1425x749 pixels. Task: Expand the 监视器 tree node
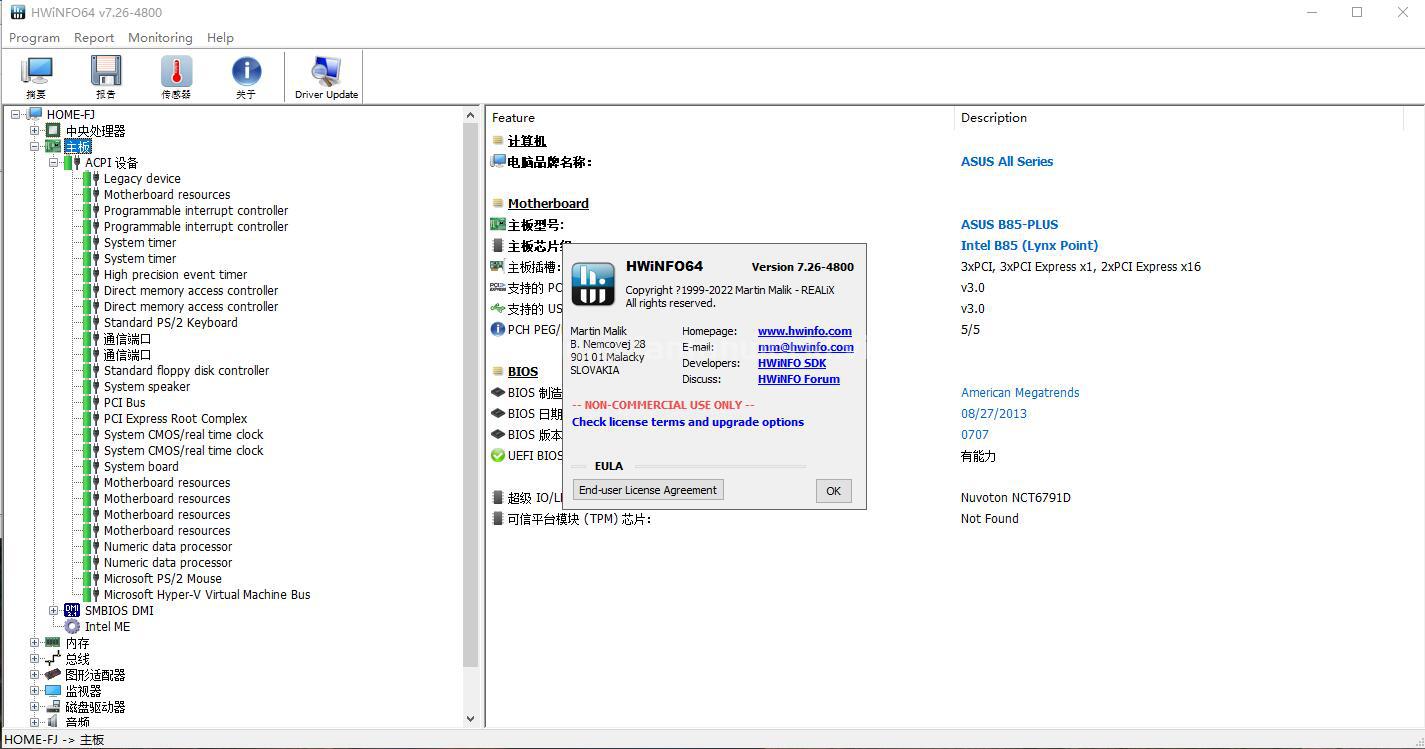(35, 691)
